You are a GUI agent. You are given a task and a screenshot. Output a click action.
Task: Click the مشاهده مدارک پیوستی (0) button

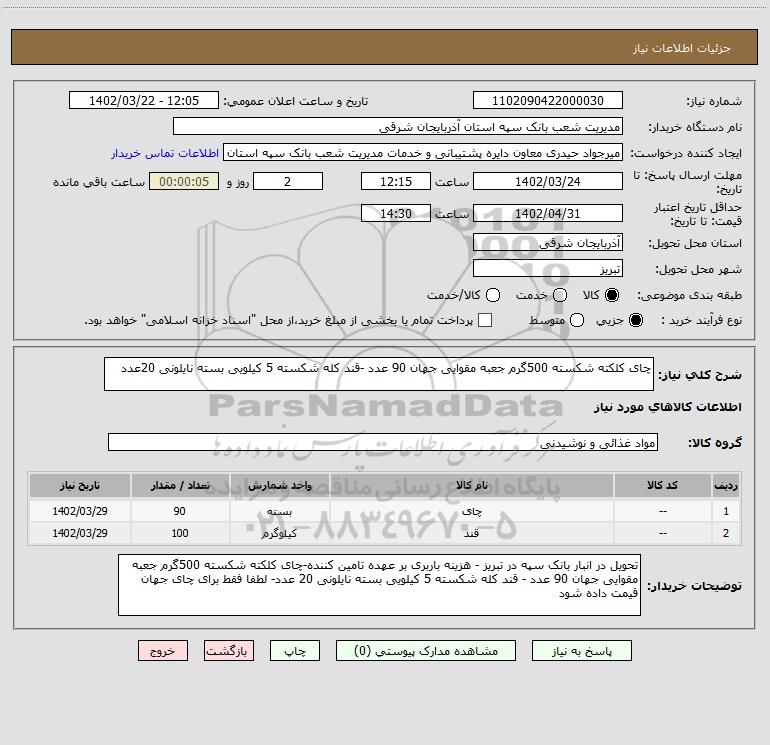(x=426, y=651)
